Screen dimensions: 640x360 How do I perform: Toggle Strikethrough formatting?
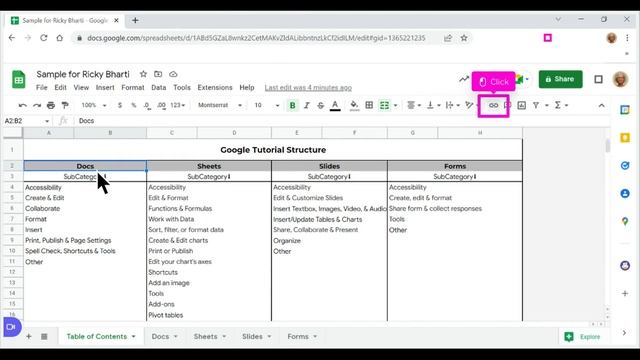pos(320,105)
